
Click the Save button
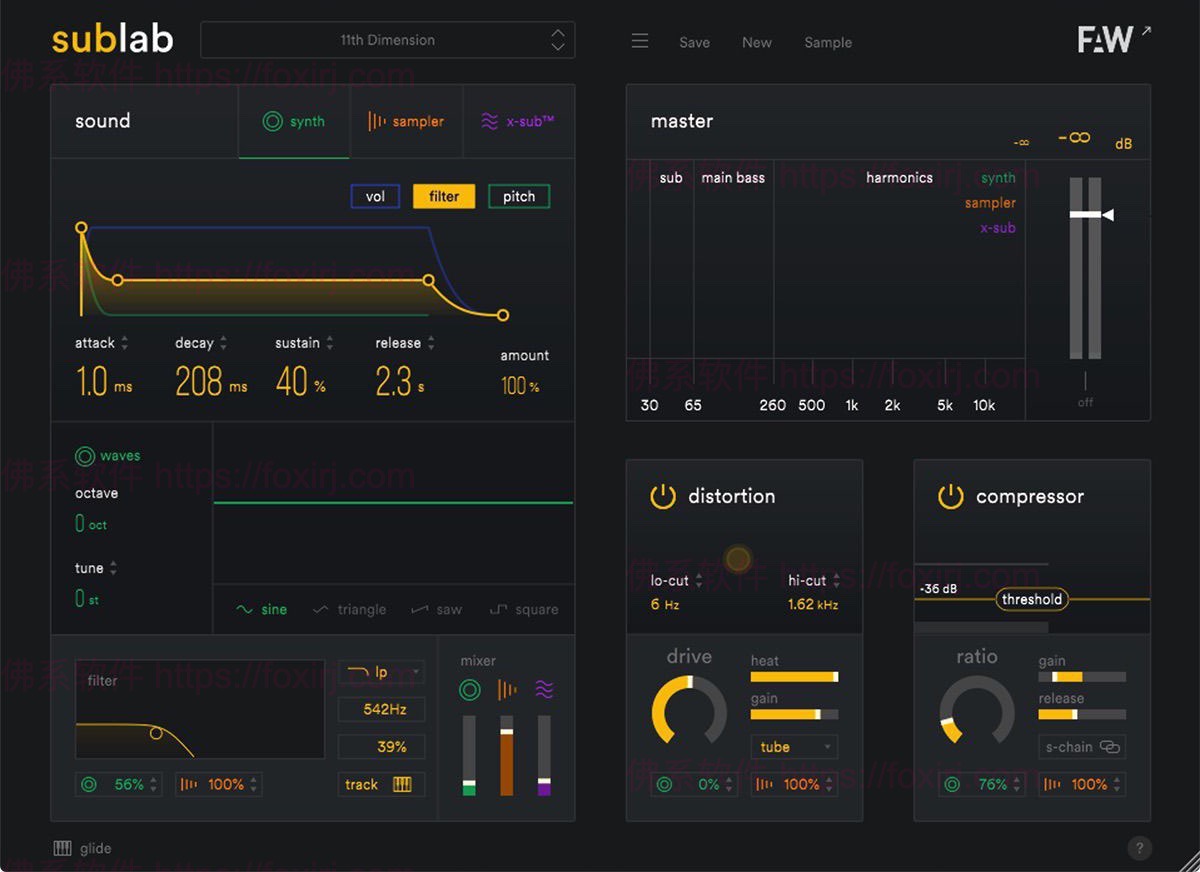click(x=694, y=42)
